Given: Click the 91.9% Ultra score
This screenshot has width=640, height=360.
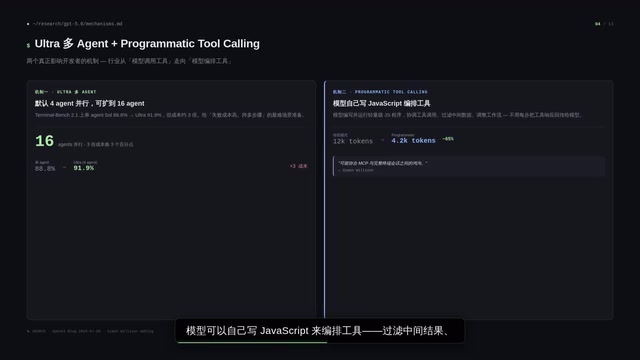Looking at the screenshot, I should [x=84, y=168].
